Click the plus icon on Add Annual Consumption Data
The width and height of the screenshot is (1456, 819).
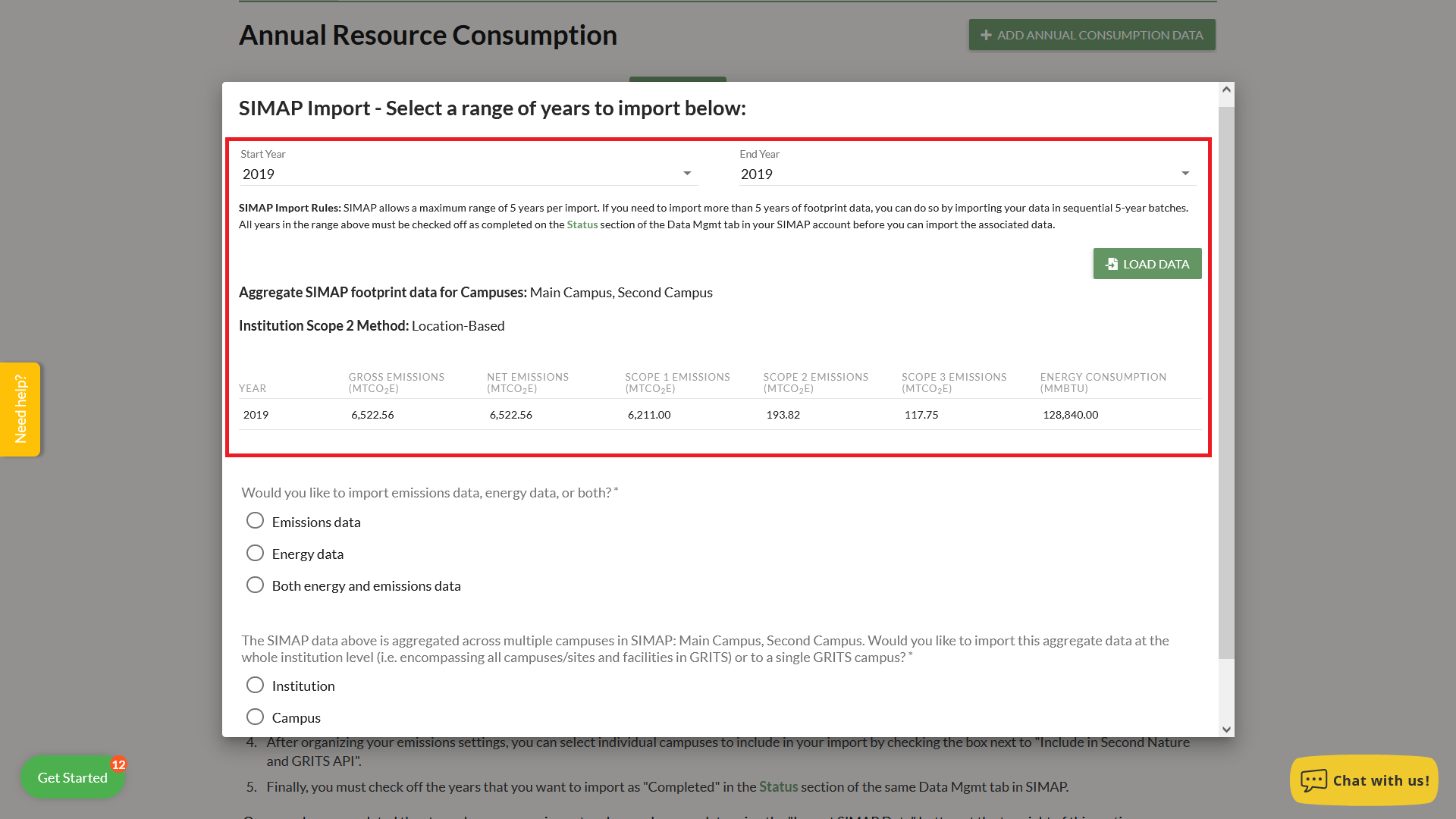coord(986,35)
